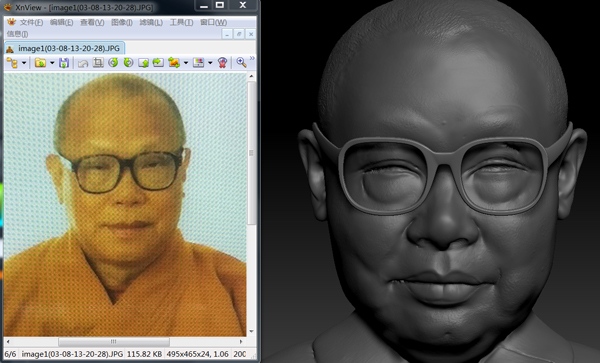This screenshot has height=363, width=600.
Task: Click the monk photo in XnView viewer
Action: click(125, 205)
